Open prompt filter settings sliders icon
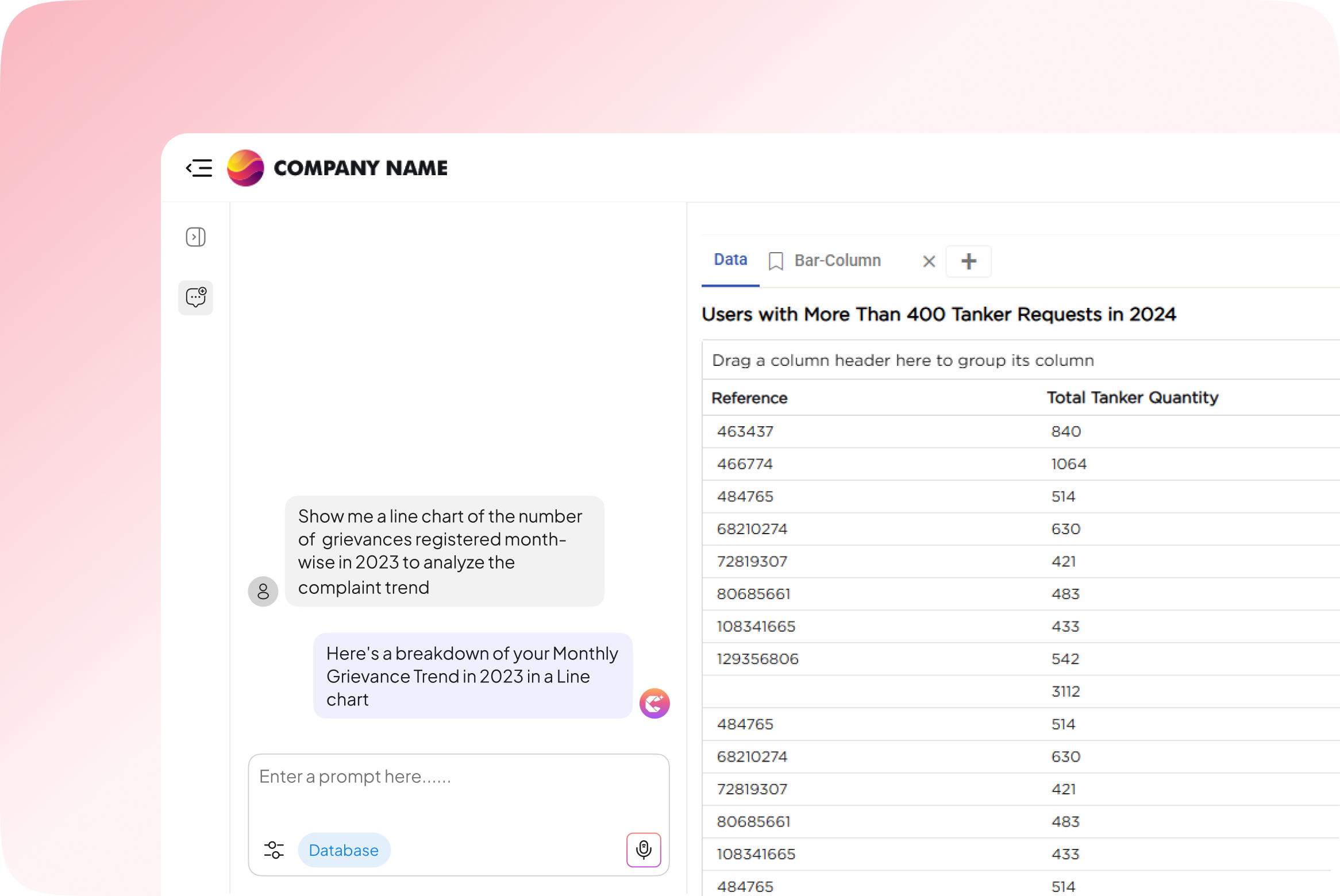Image resolution: width=1340 pixels, height=896 pixels. (x=274, y=850)
